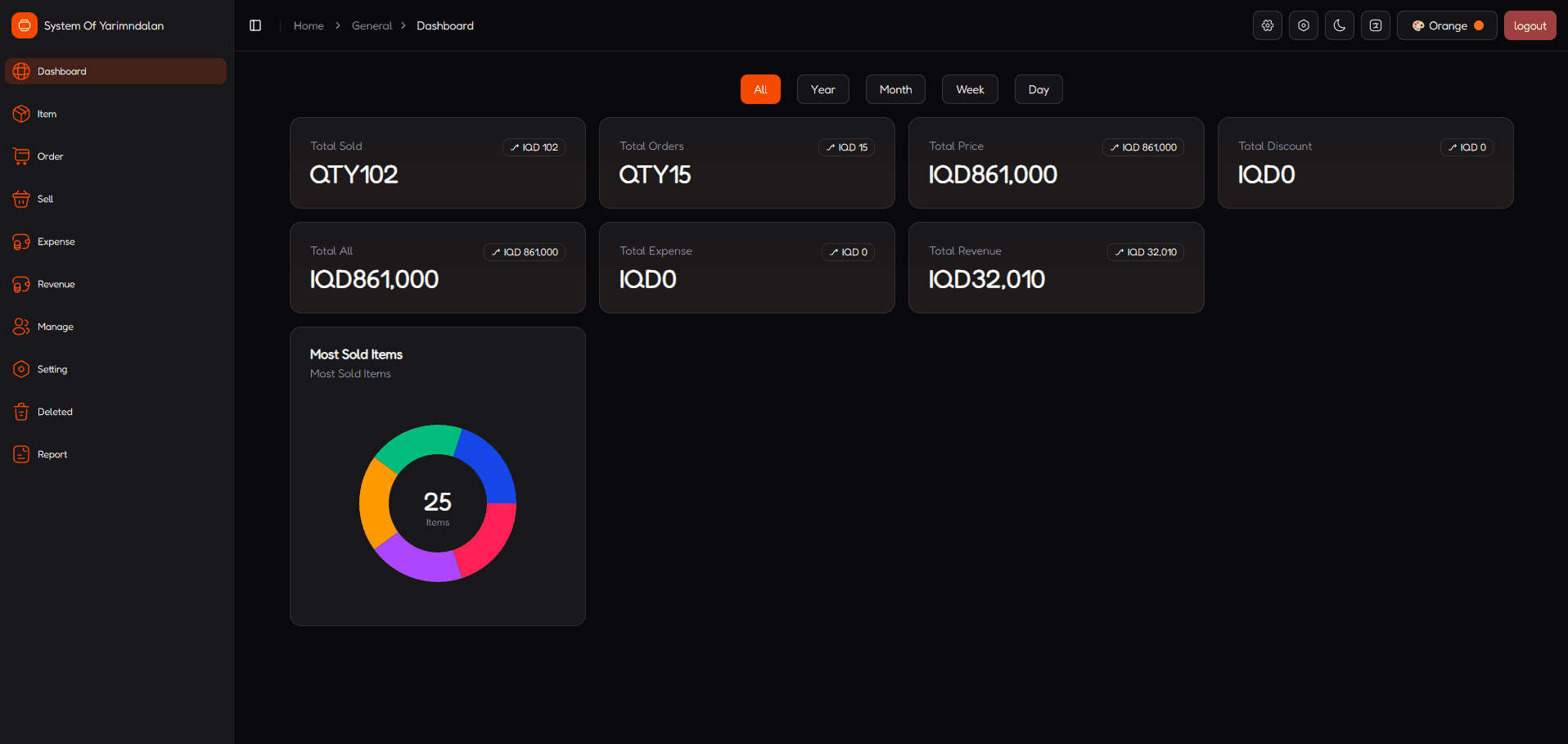Open the Item page from sidebar

[x=47, y=114]
